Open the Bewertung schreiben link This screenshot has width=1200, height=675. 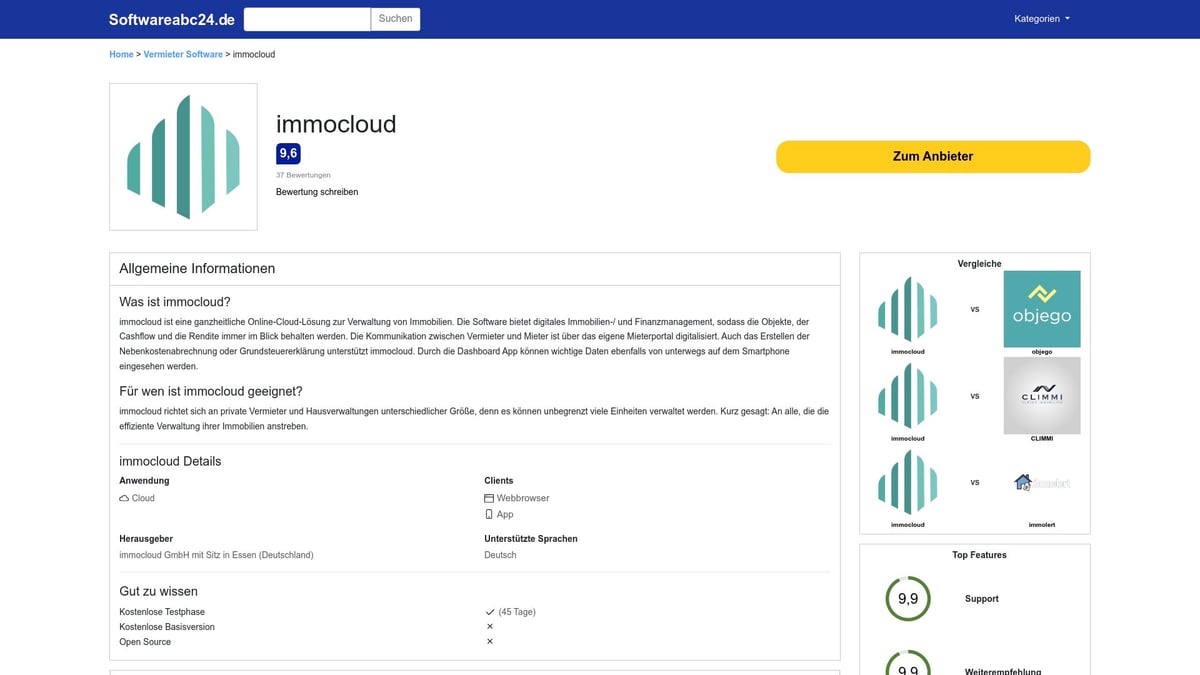[318, 191]
